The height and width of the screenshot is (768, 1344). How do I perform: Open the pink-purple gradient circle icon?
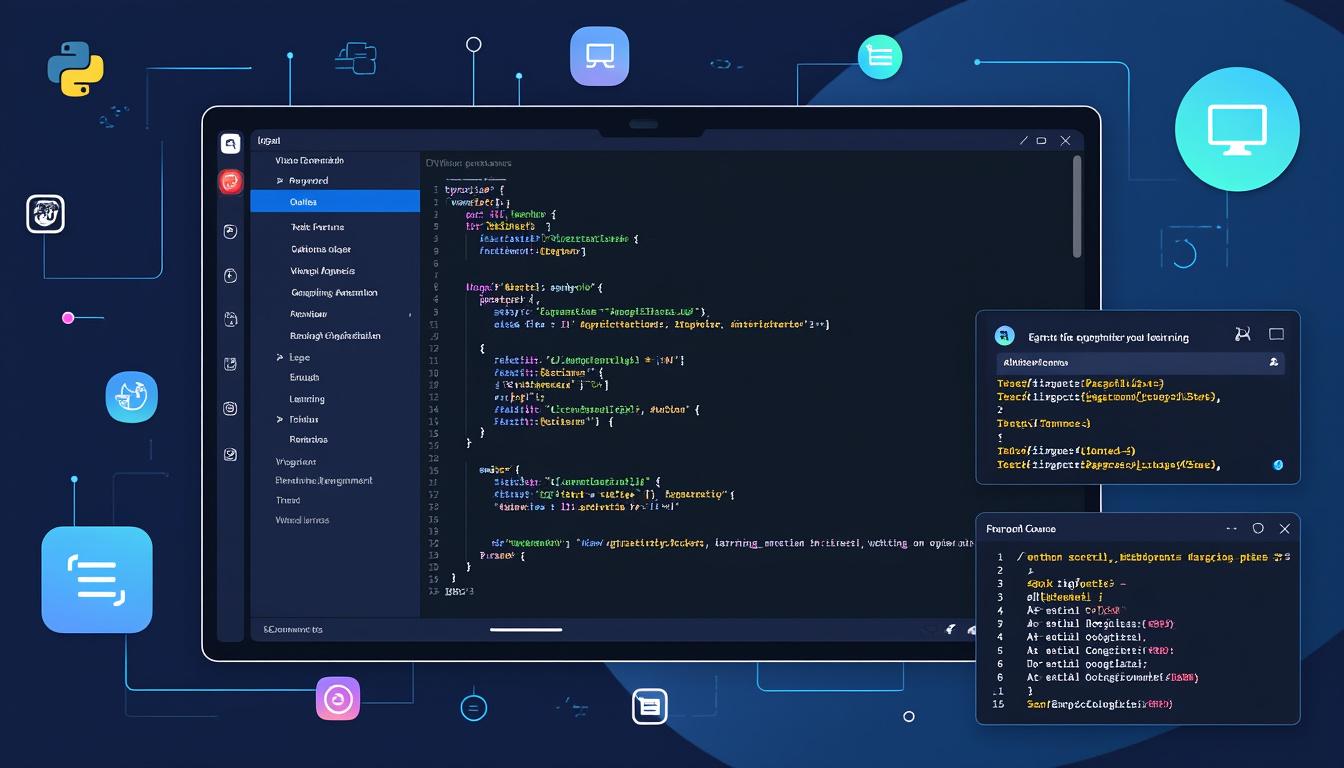(x=338, y=699)
